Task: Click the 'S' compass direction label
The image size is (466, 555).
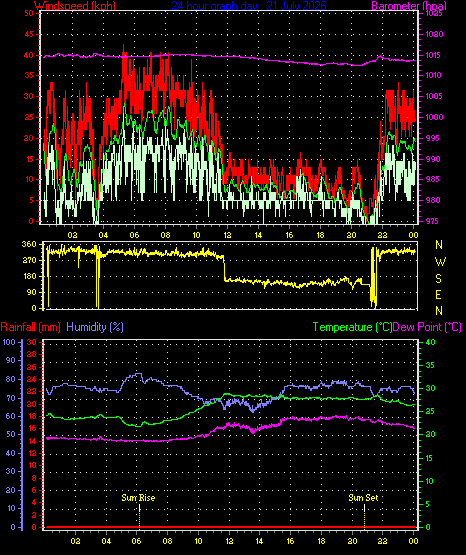Action: [438, 279]
